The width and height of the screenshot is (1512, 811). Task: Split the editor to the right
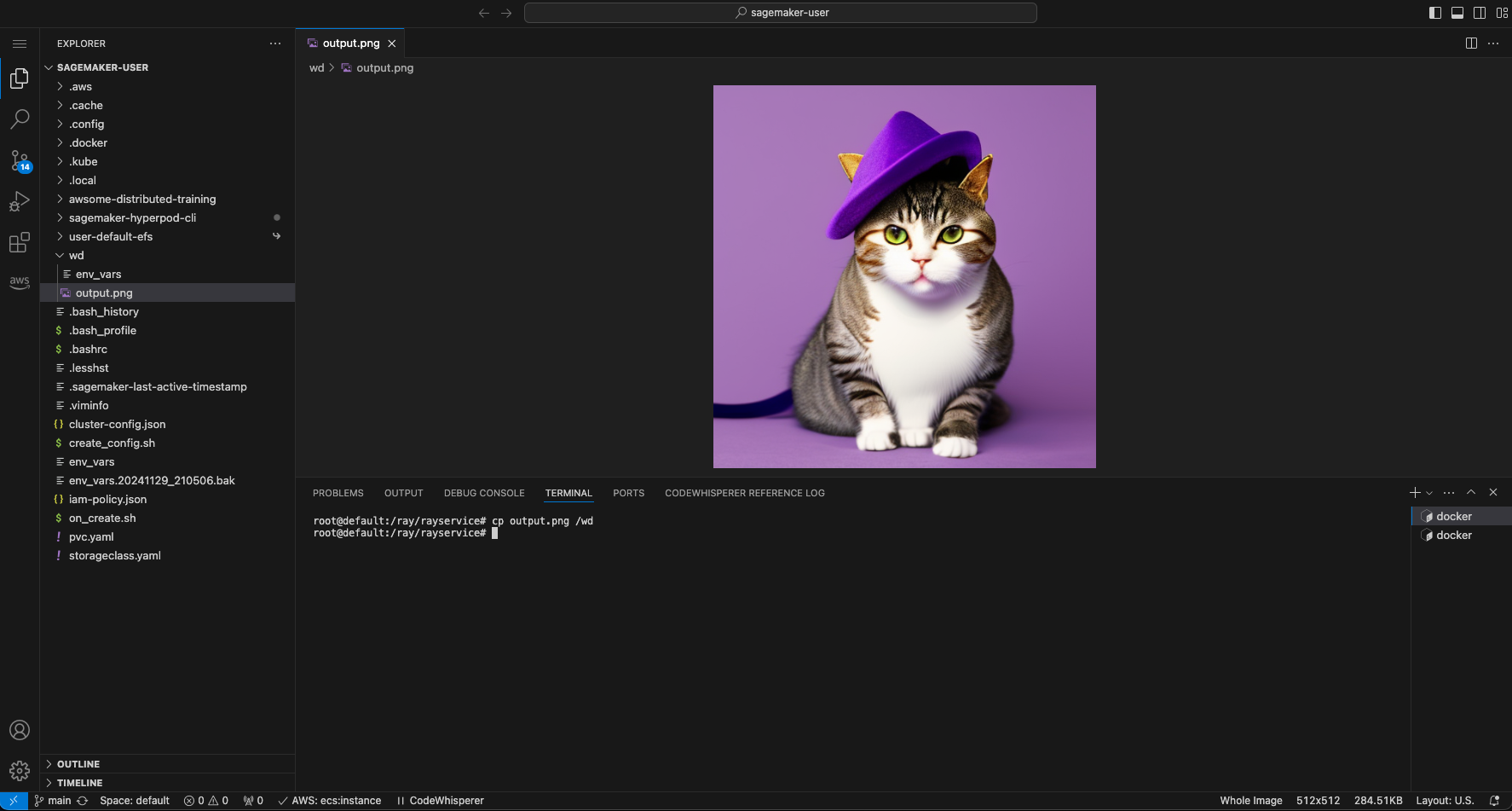point(1471,43)
